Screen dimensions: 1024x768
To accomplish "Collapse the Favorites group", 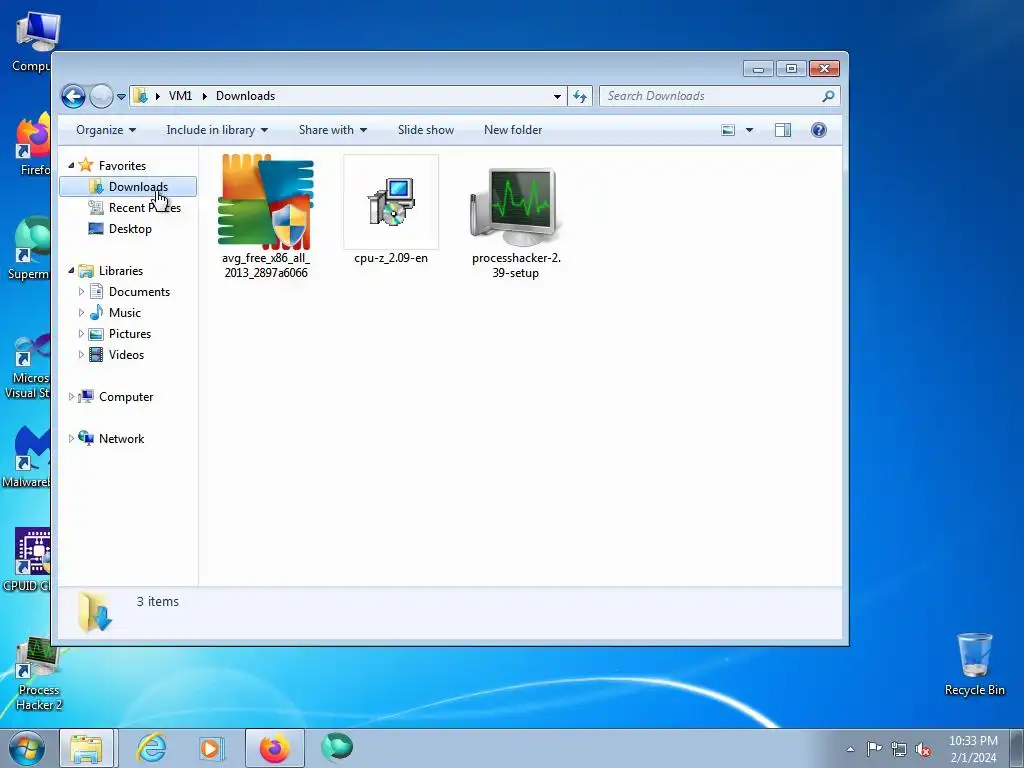I will click(71, 165).
